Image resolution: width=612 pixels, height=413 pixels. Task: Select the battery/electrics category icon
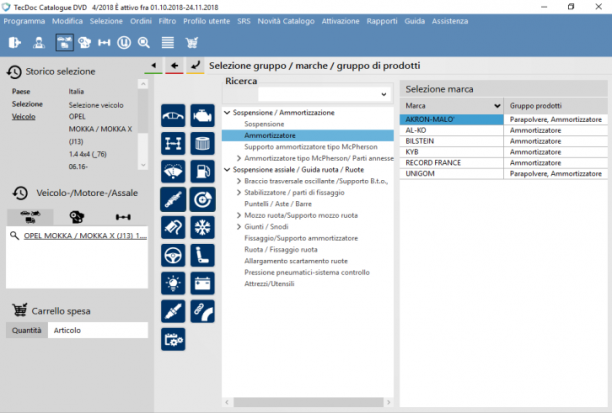coord(202,283)
